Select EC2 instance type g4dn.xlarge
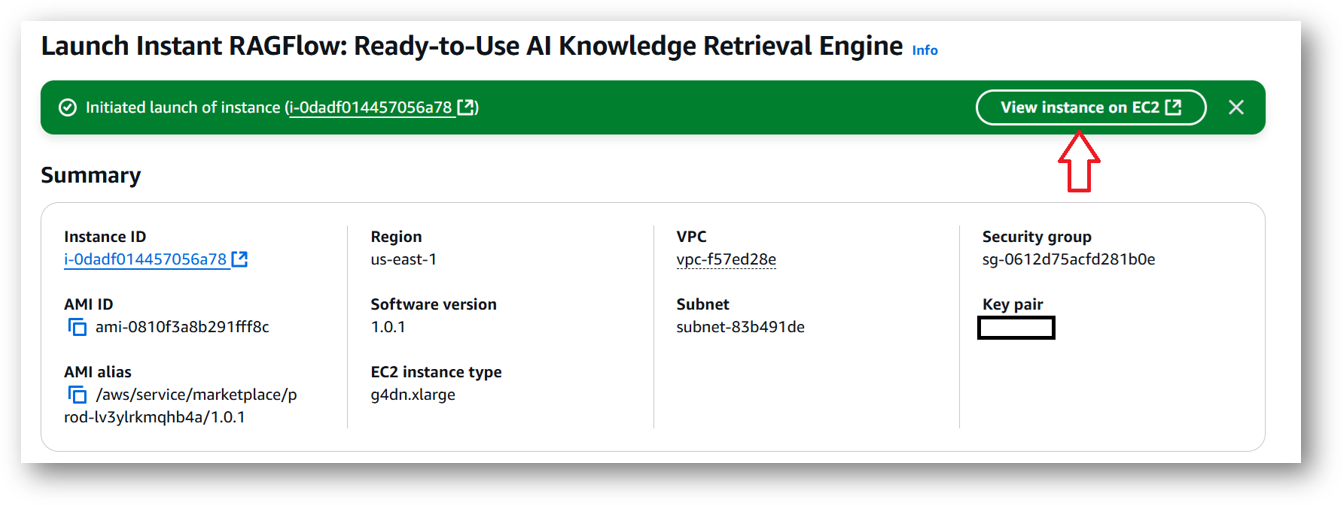The height and width of the screenshot is (505, 1343). pos(413,394)
